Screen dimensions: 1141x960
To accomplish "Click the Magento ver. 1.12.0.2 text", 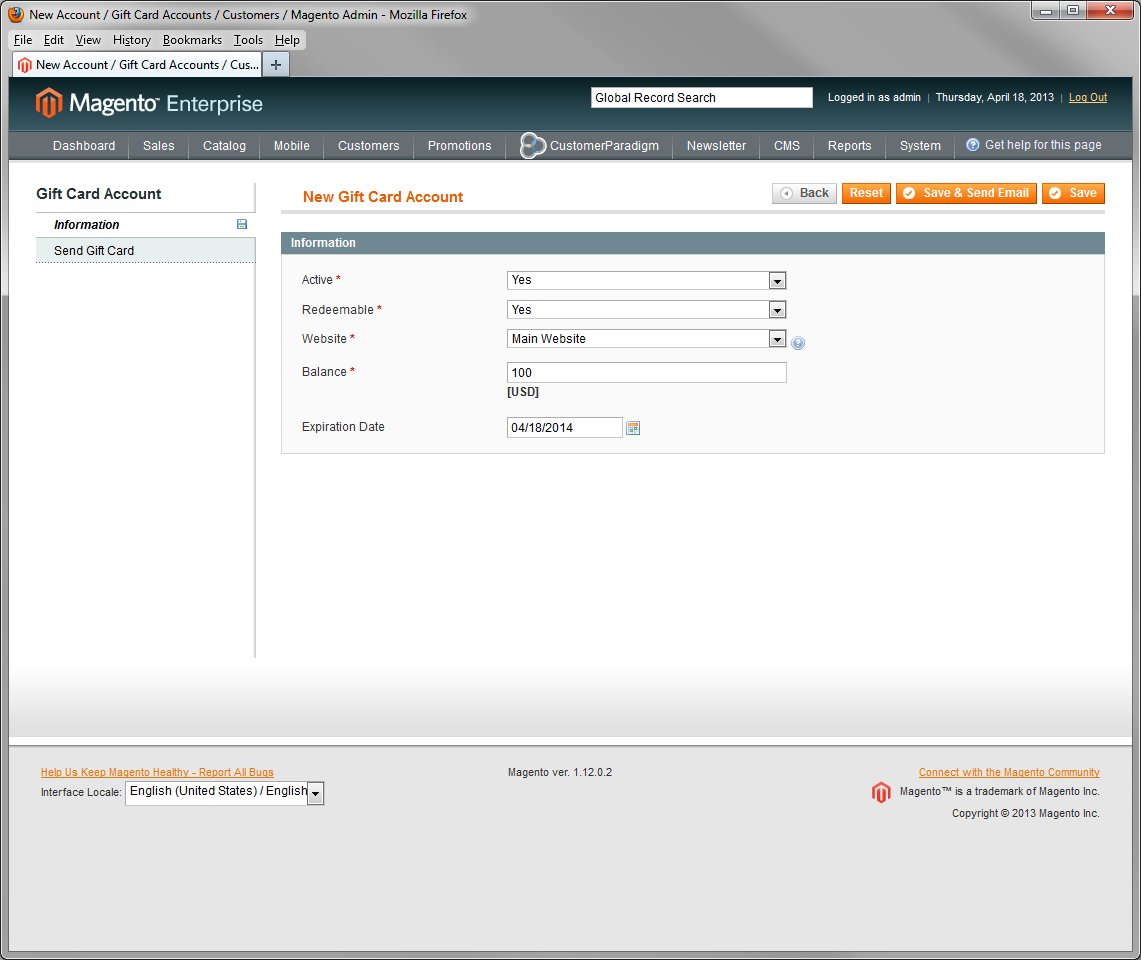I will [x=560, y=772].
